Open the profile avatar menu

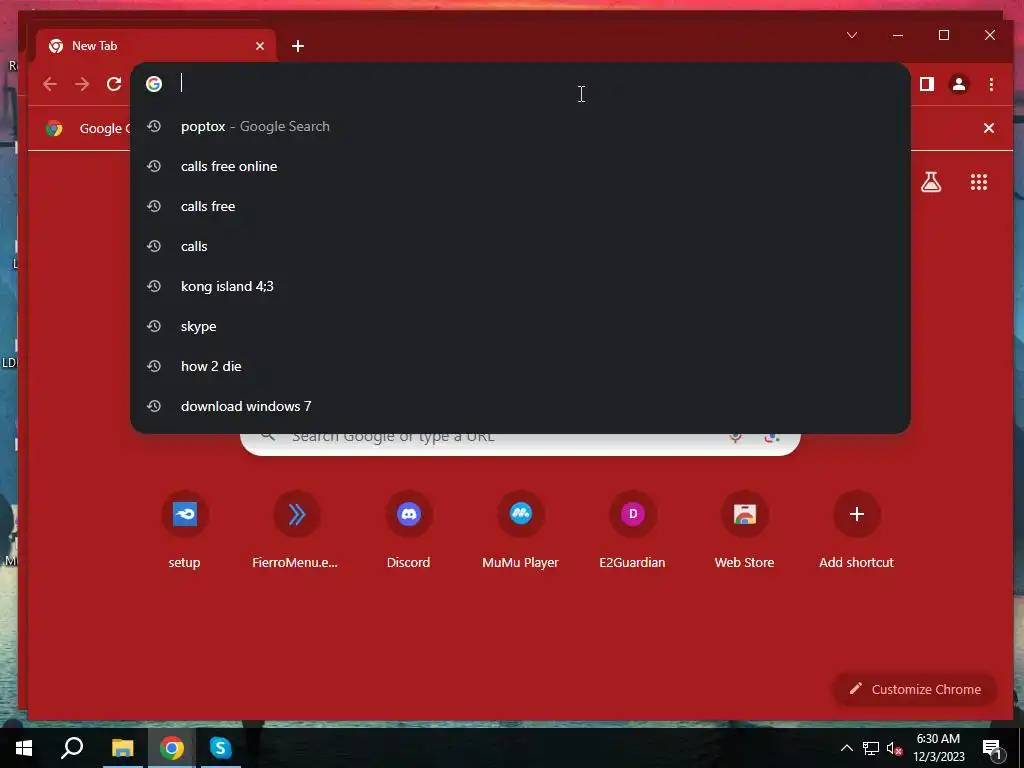pyautogui.click(x=959, y=84)
